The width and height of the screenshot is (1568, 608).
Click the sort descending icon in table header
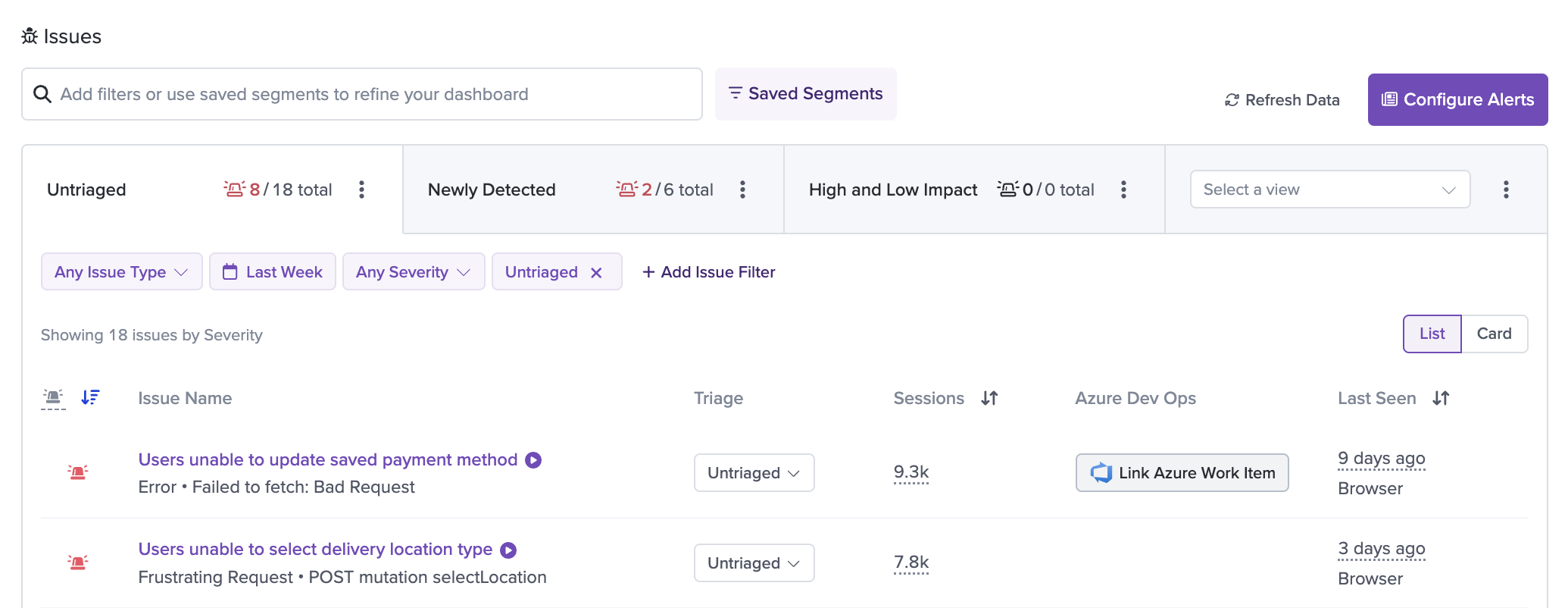coord(90,397)
